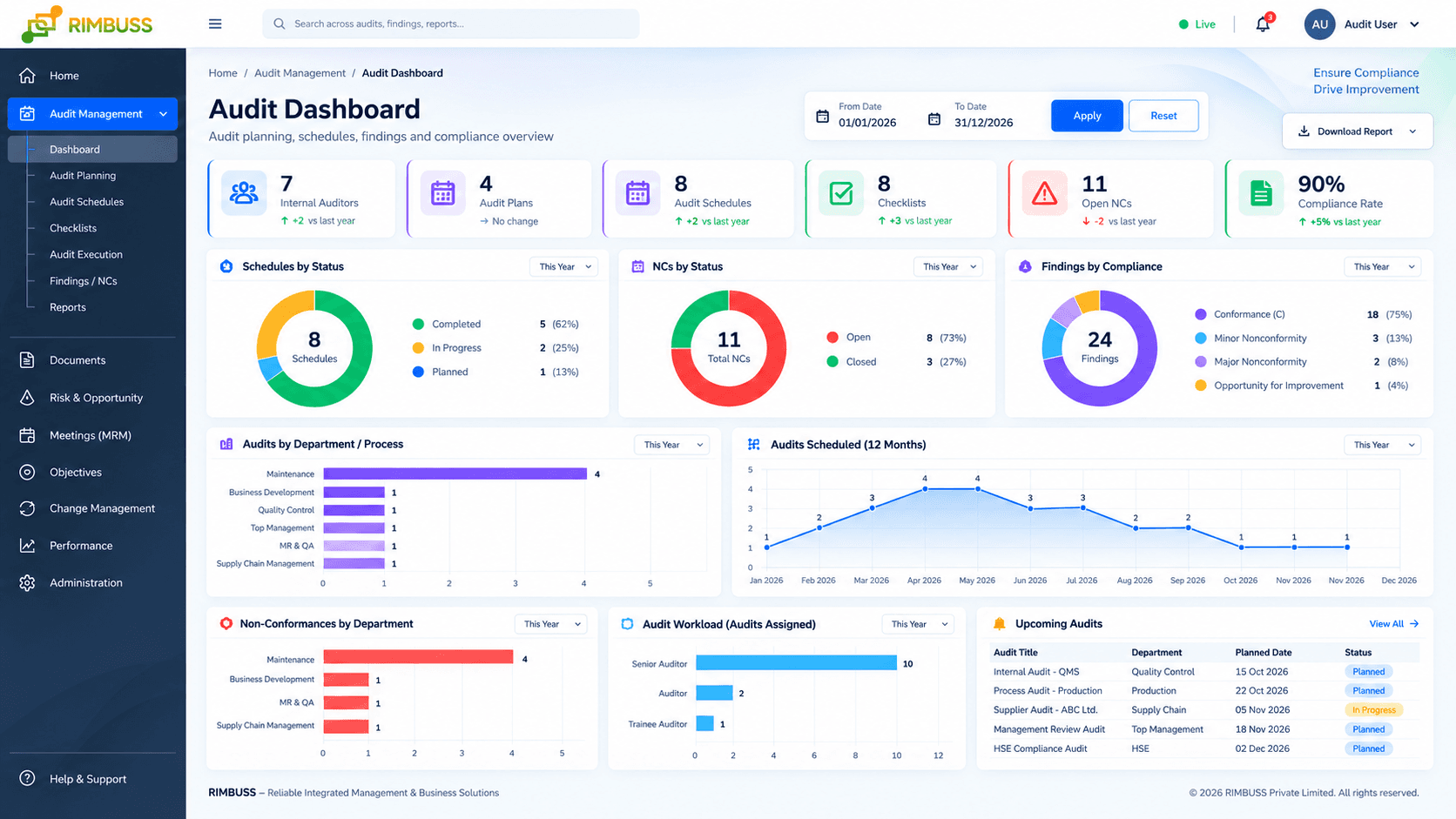The image size is (1456, 819).
Task: Select Checklists in the sidebar
Action: tap(73, 228)
